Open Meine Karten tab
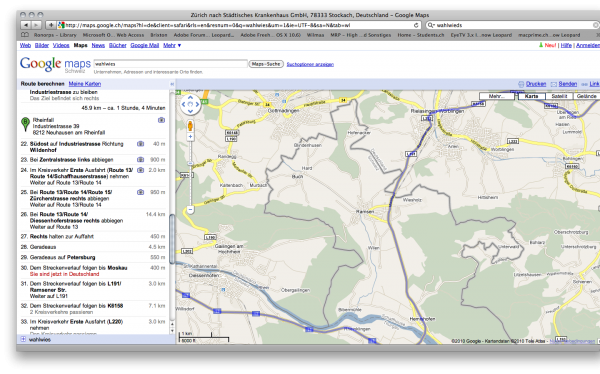 [x=85, y=84]
